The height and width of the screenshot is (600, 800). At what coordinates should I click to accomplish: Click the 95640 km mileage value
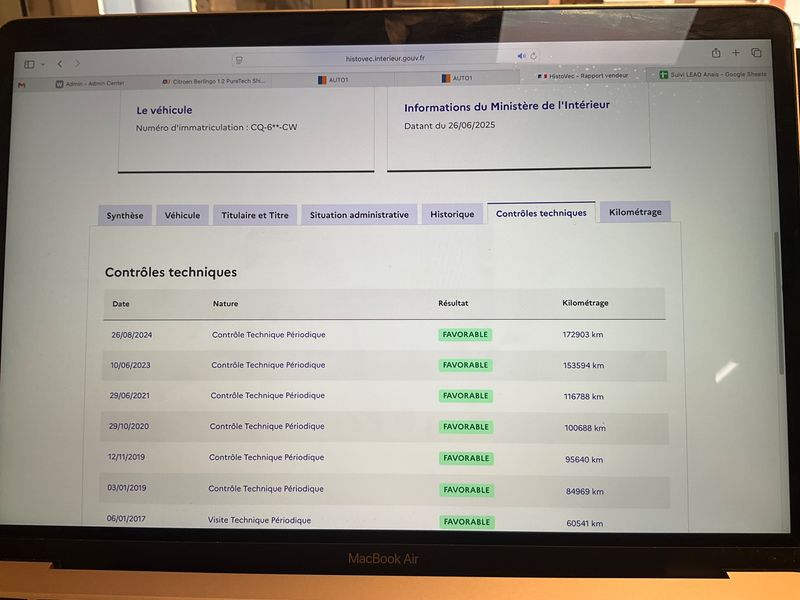point(584,460)
